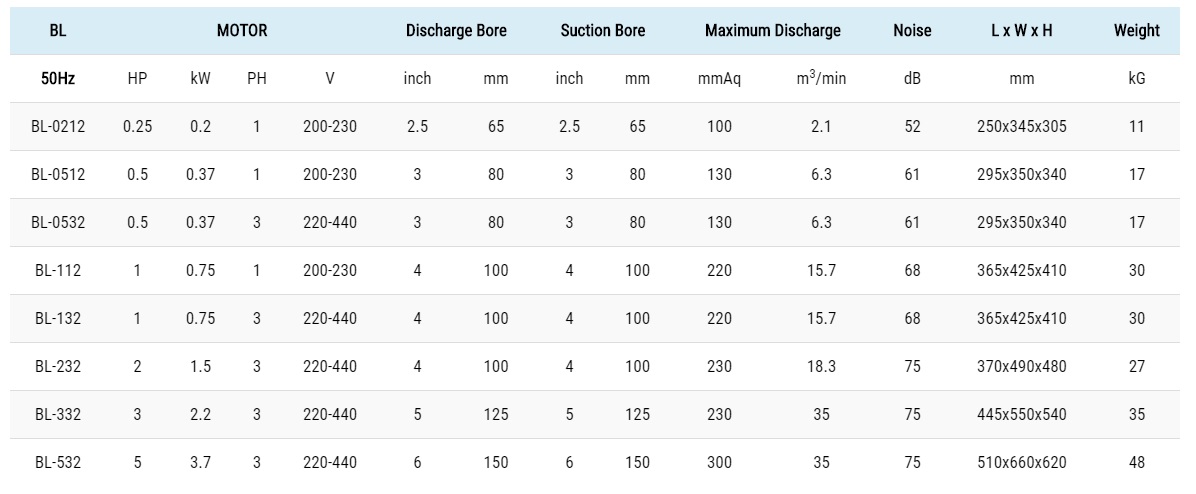Click the 250x345x305 dimensions cell

[x=1022, y=127]
